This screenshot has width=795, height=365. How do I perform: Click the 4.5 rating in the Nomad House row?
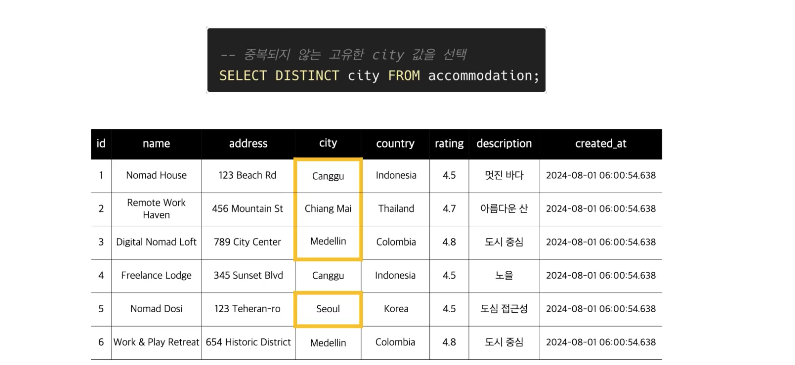(449, 175)
